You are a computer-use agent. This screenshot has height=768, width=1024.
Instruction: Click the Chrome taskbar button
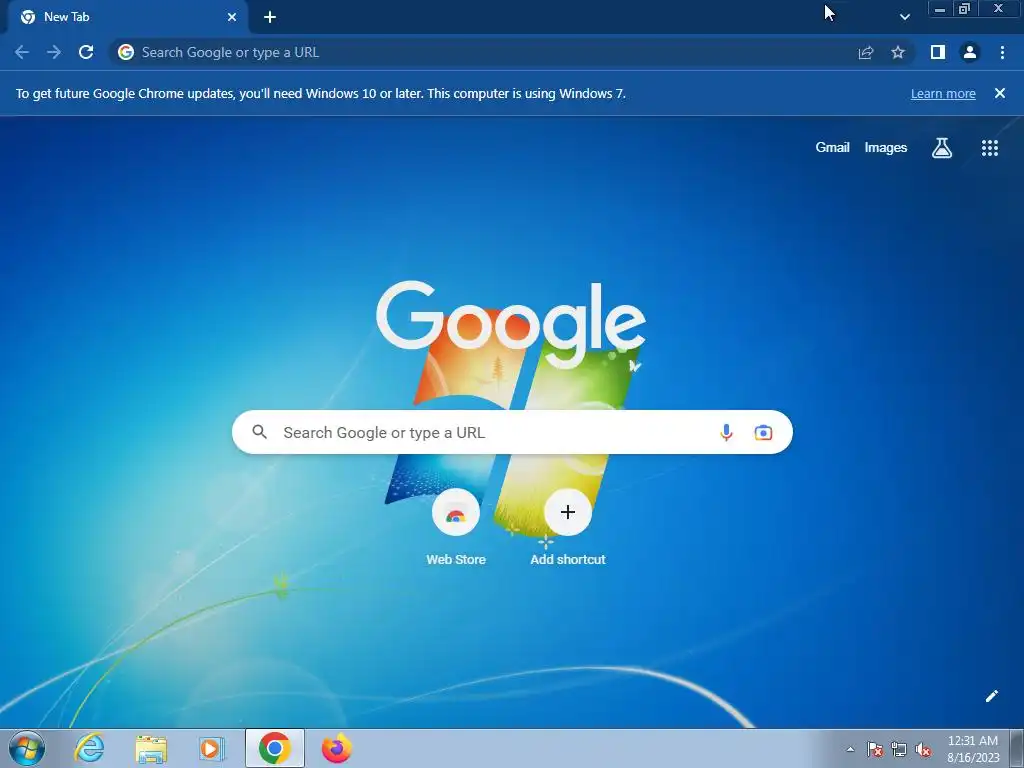275,748
